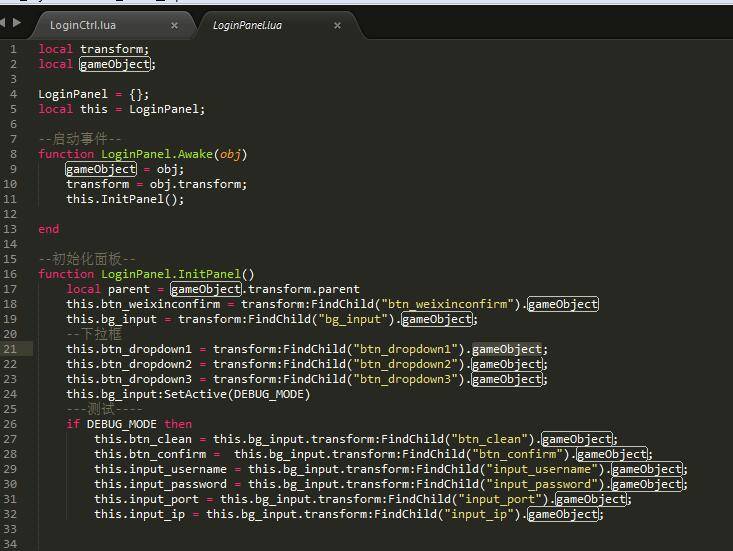Image resolution: width=733 pixels, height=551 pixels.
Task: Click 'this.btn_clean' on line 27
Action: (143, 439)
